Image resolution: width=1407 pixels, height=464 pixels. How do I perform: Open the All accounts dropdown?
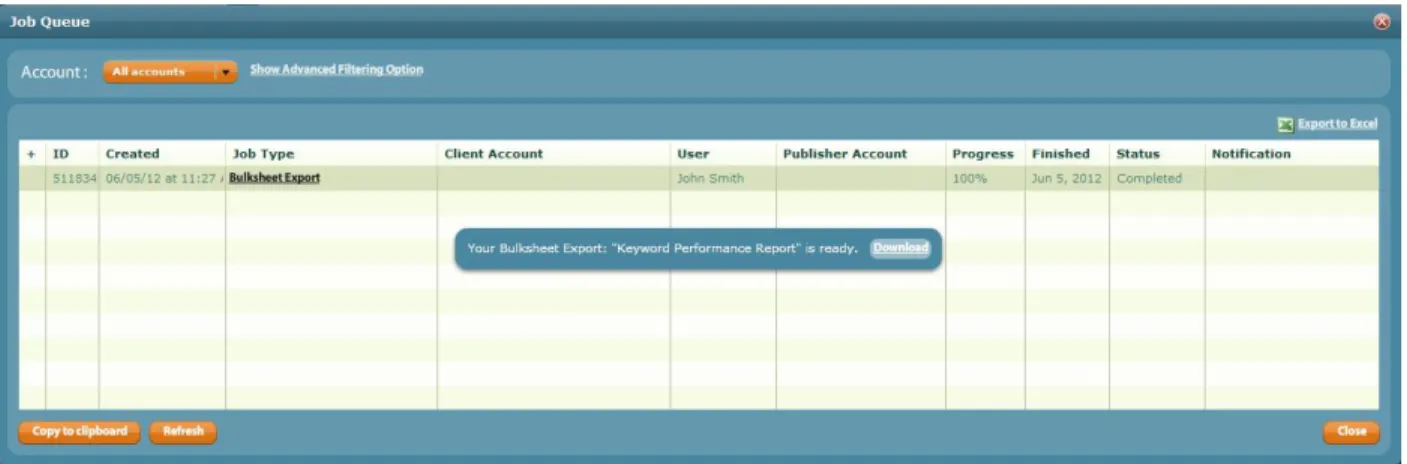tap(170, 72)
